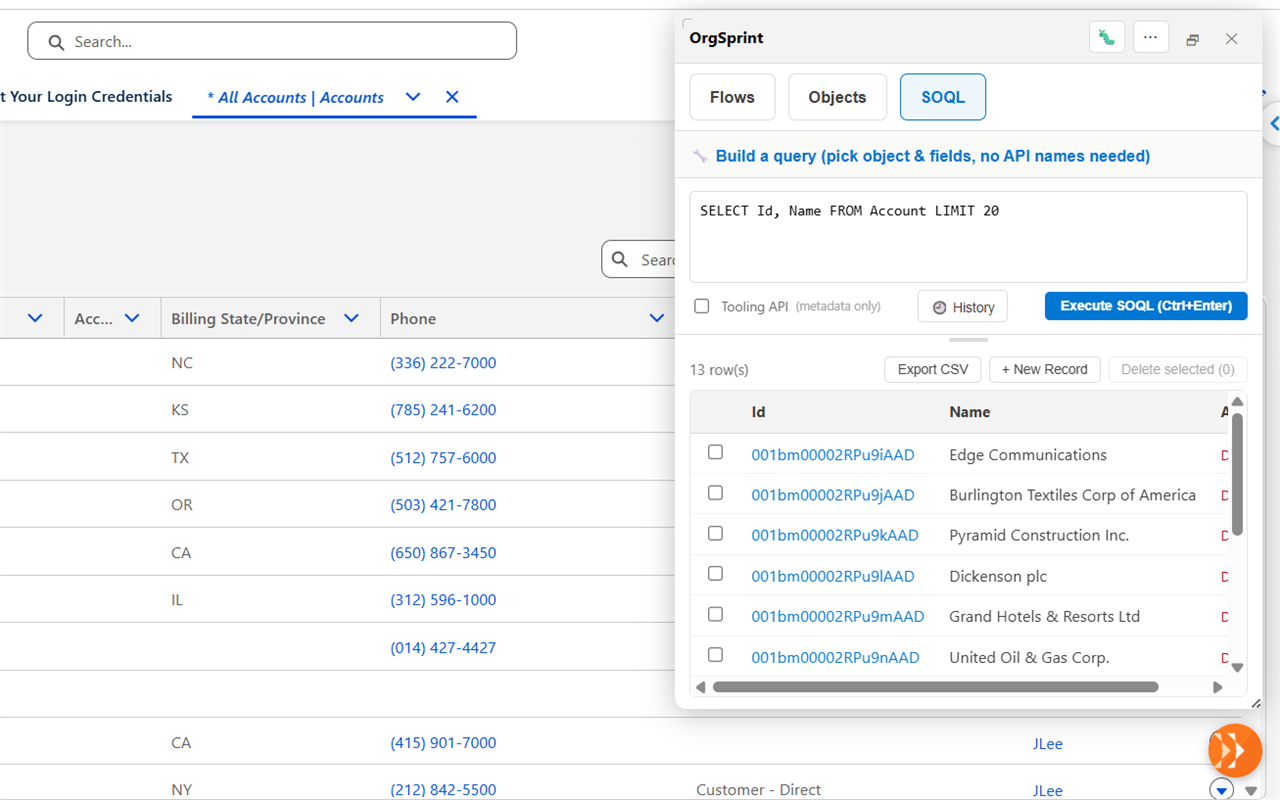
Task: Click the splitter handle below the query editor
Action: [968, 340]
